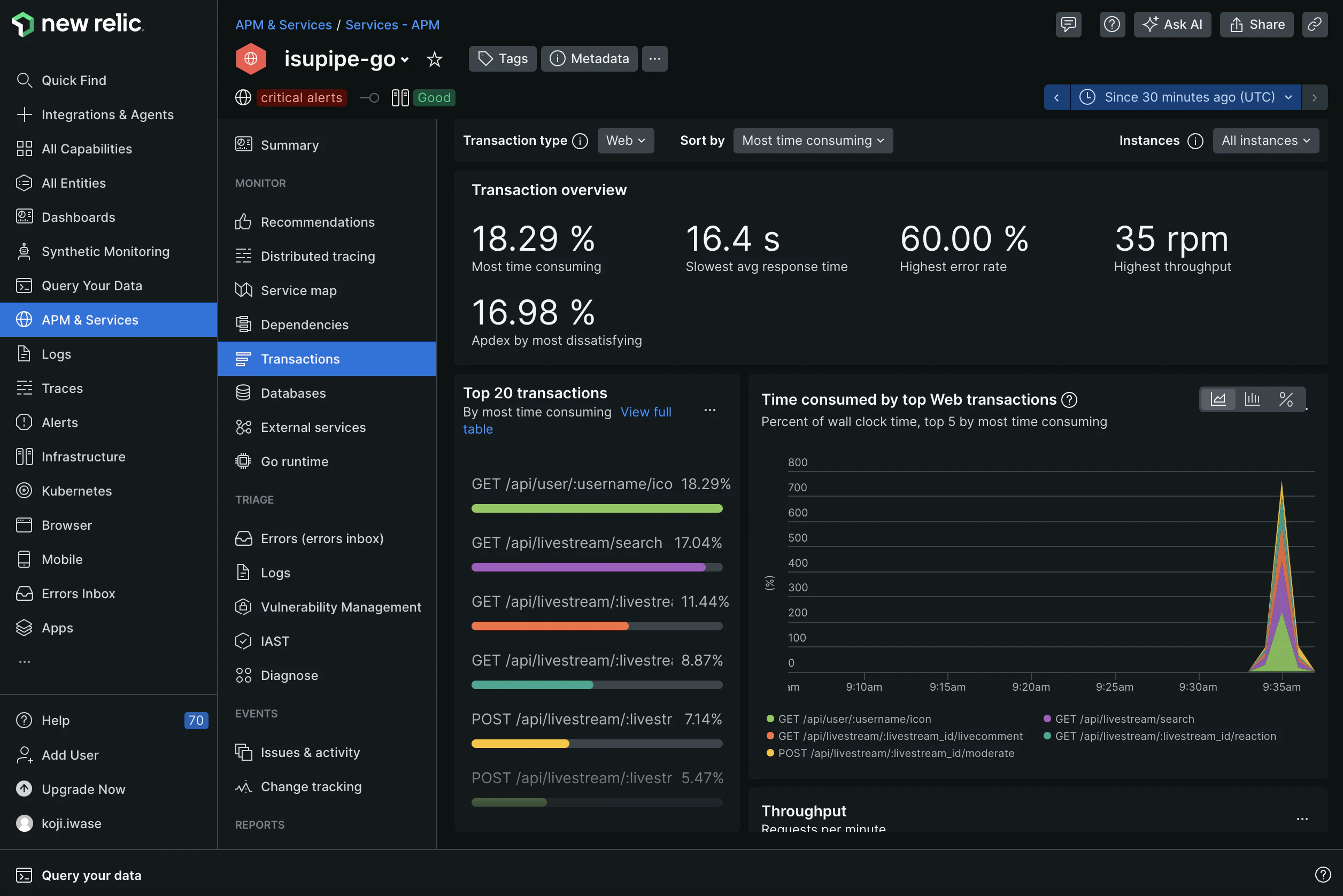Click the Share button
The width and height of the screenshot is (1343, 896).
(x=1256, y=25)
